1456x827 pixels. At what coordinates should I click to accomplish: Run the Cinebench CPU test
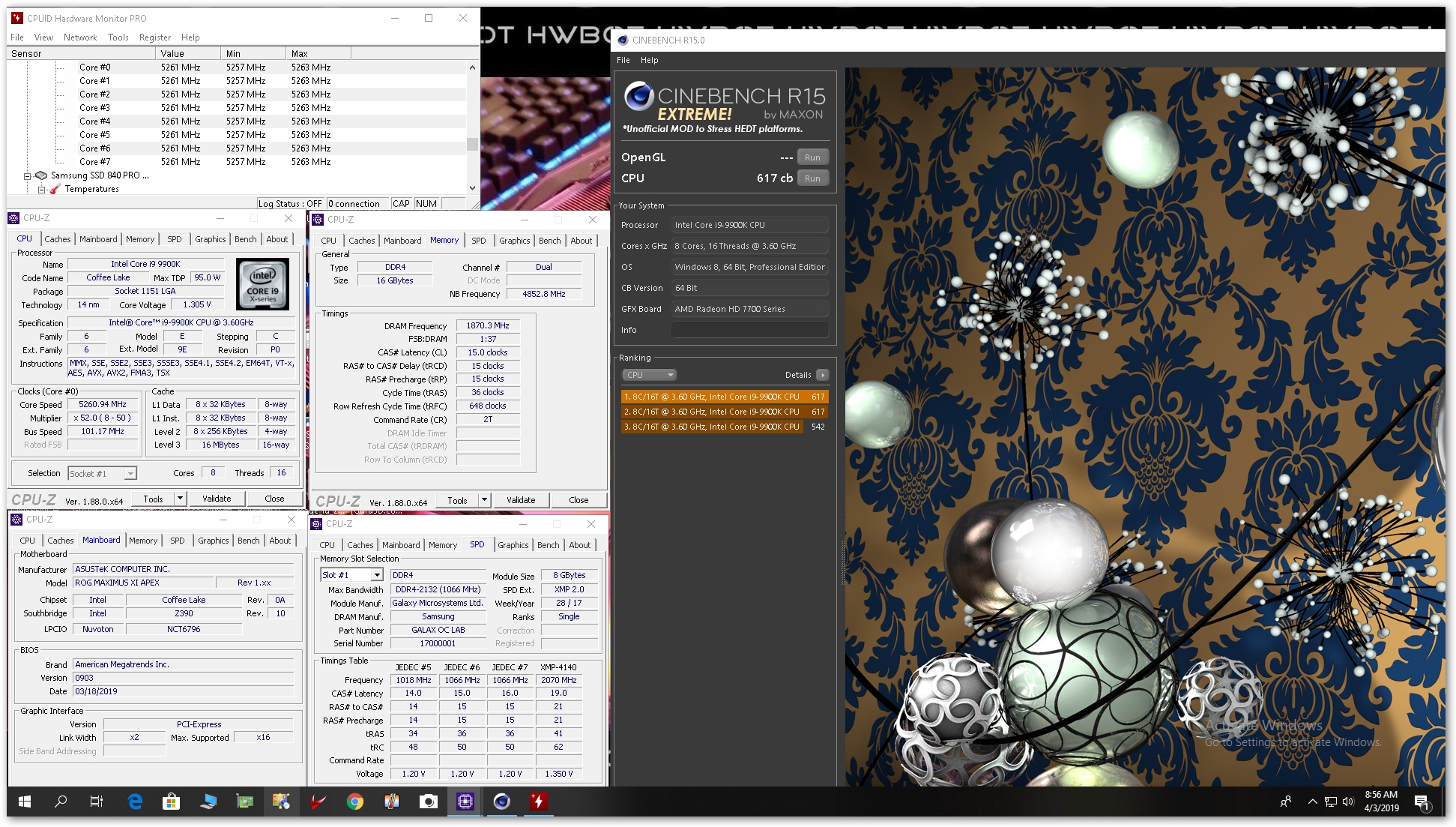812,178
